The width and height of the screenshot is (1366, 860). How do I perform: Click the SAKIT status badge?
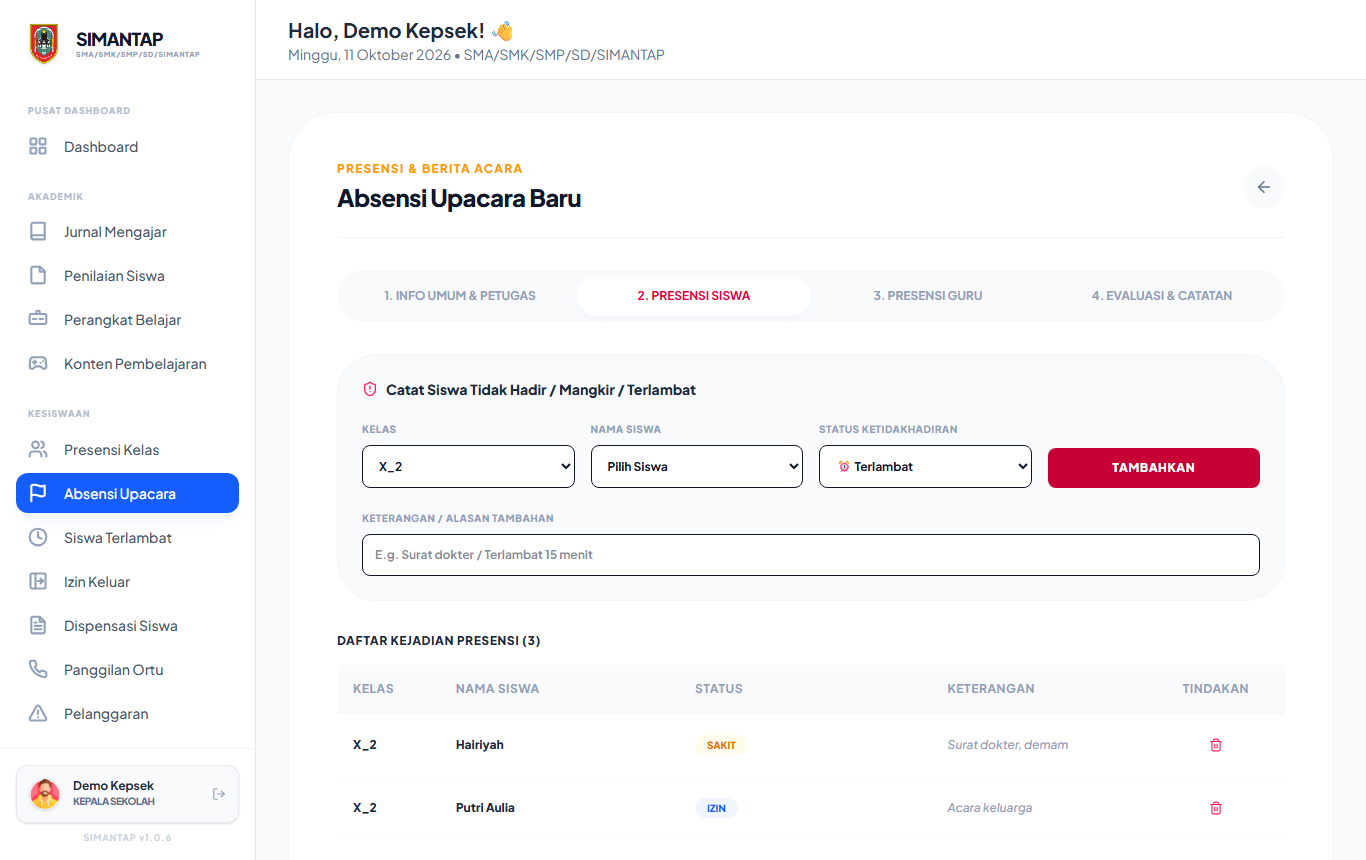721,745
